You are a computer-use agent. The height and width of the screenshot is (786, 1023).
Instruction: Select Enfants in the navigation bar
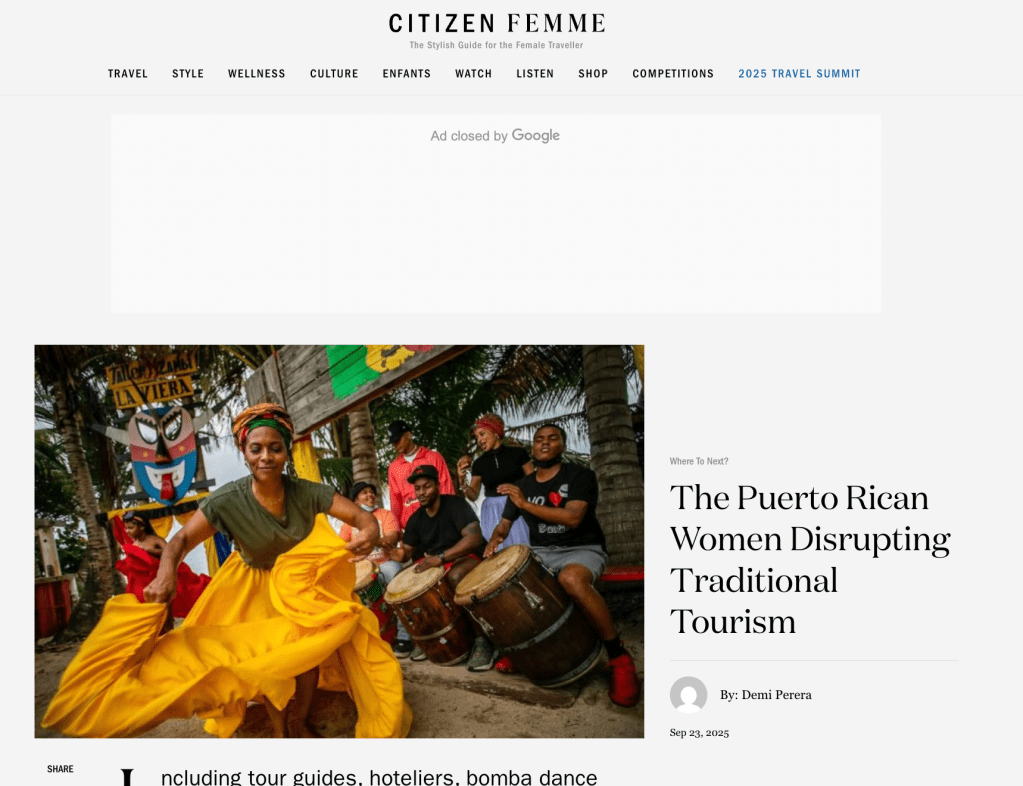[406, 74]
